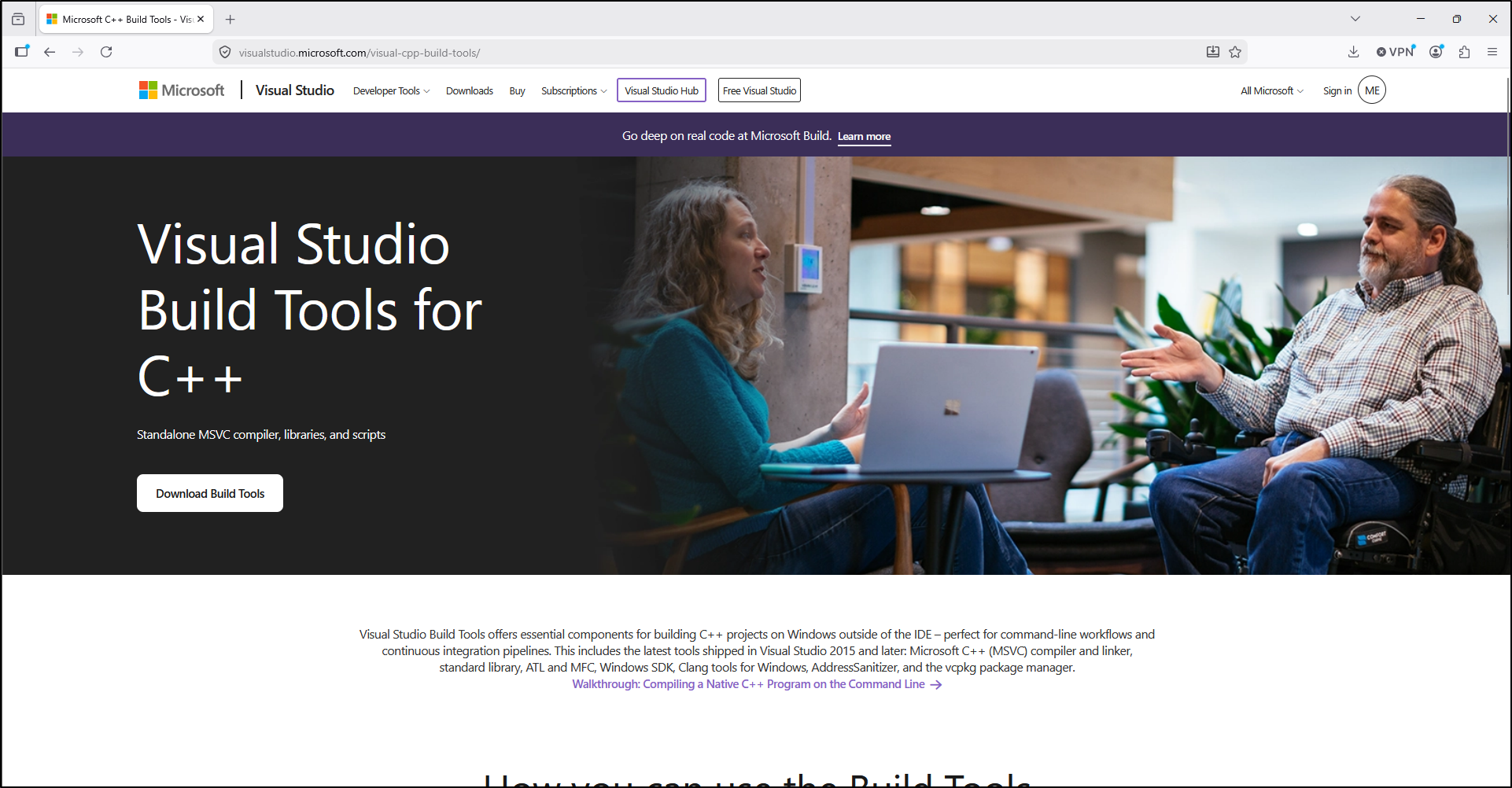Minimize the browser window
1512x788 pixels.
pos(1421,19)
